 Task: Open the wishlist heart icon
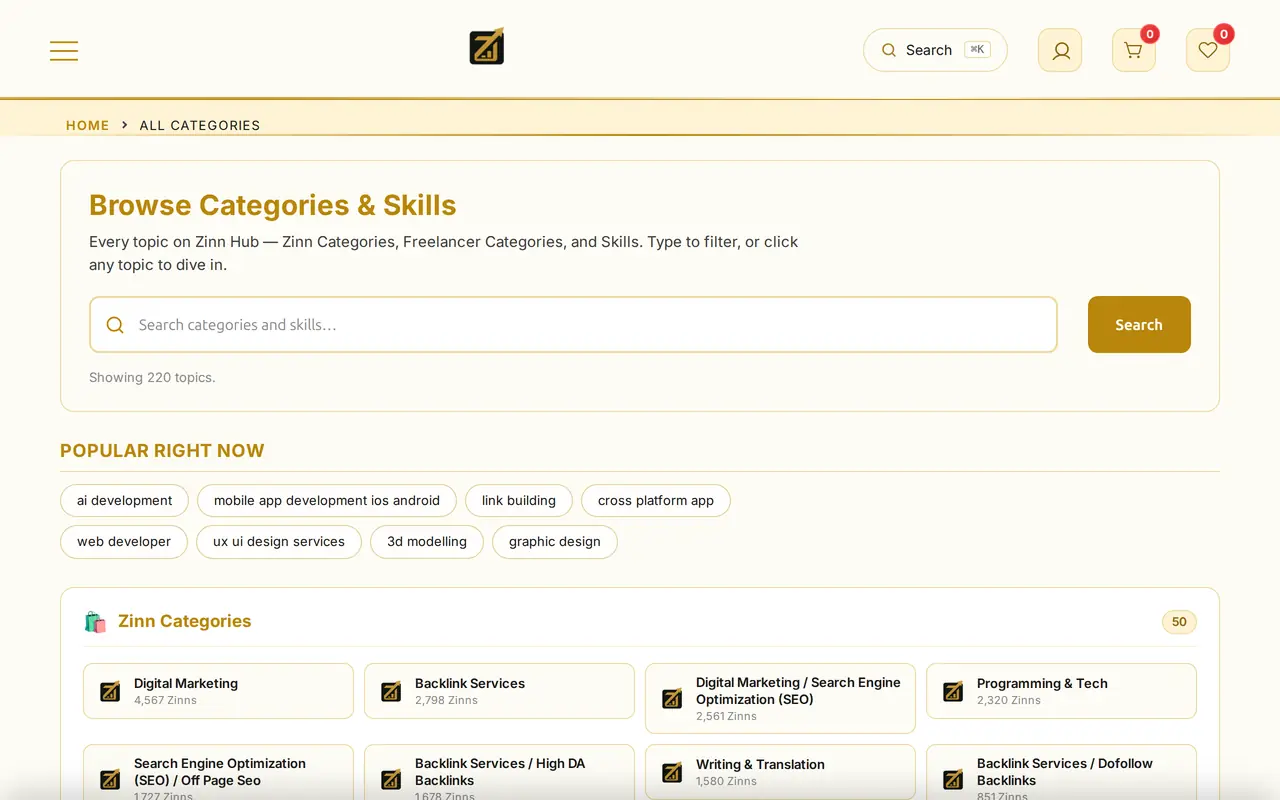pyautogui.click(x=1208, y=50)
